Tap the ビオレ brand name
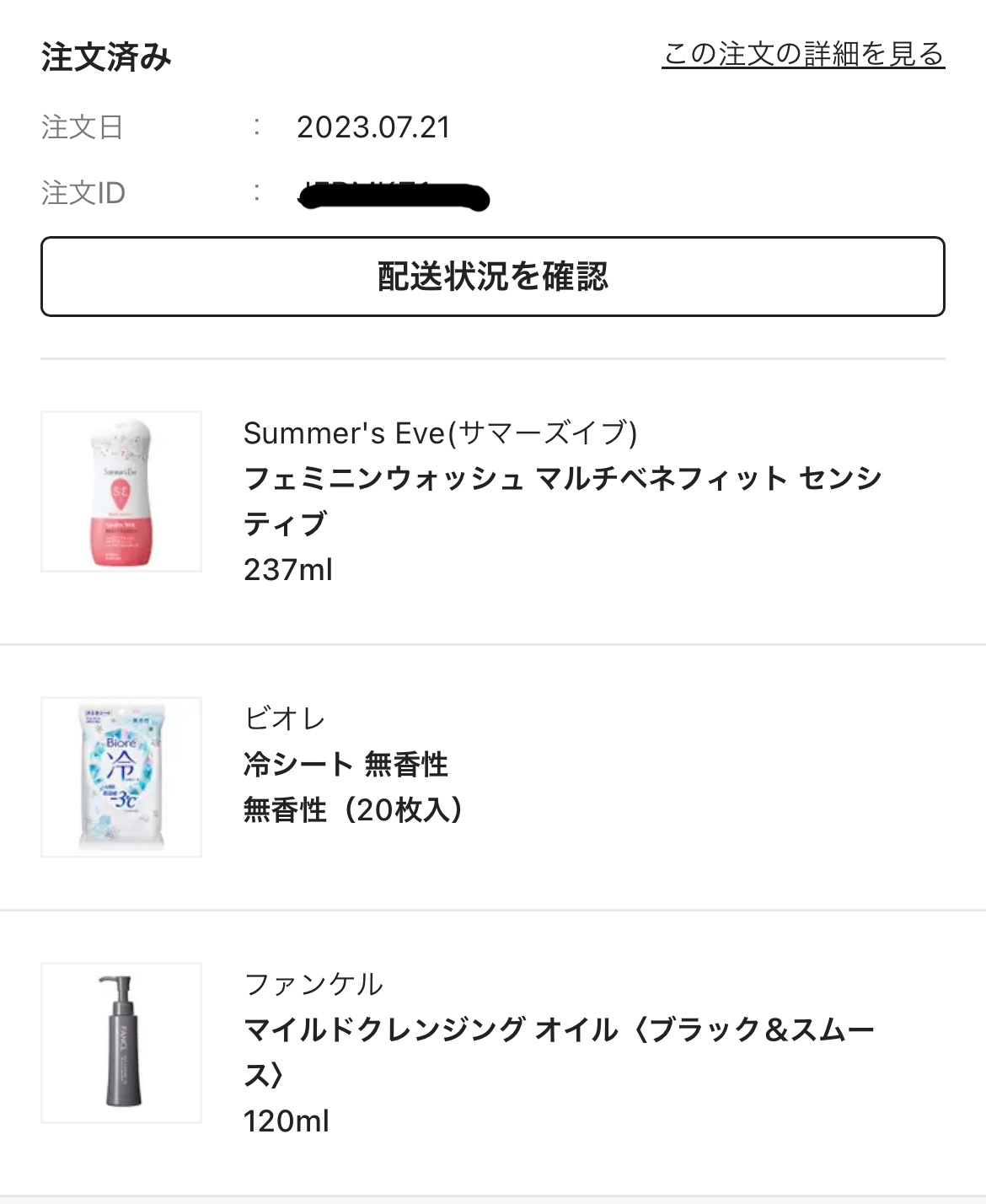The width and height of the screenshot is (986, 1204). click(284, 718)
